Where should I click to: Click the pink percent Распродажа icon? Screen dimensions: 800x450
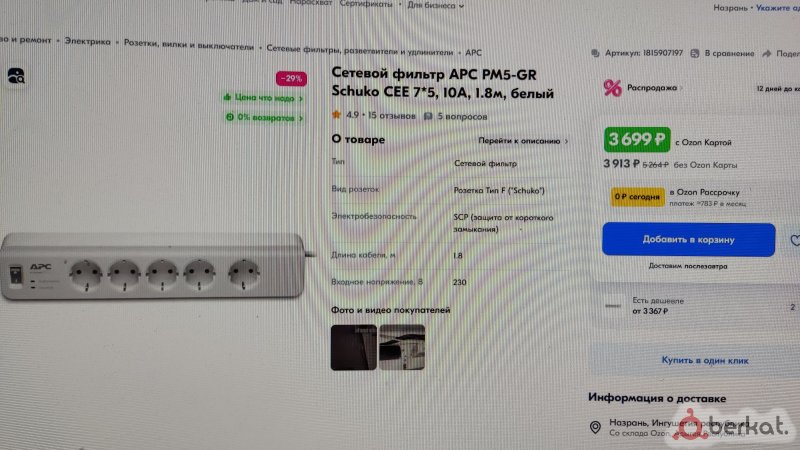pos(612,88)
